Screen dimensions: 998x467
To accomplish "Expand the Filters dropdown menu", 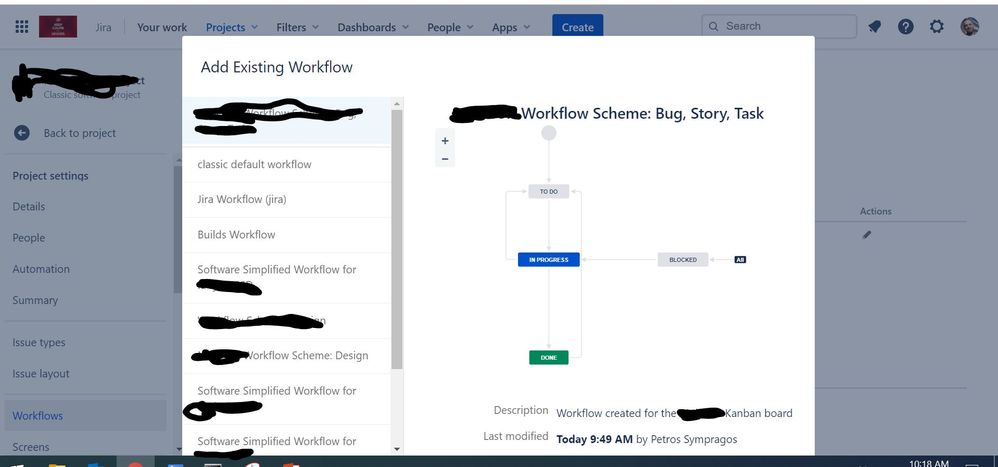I will tap(297, 27).
